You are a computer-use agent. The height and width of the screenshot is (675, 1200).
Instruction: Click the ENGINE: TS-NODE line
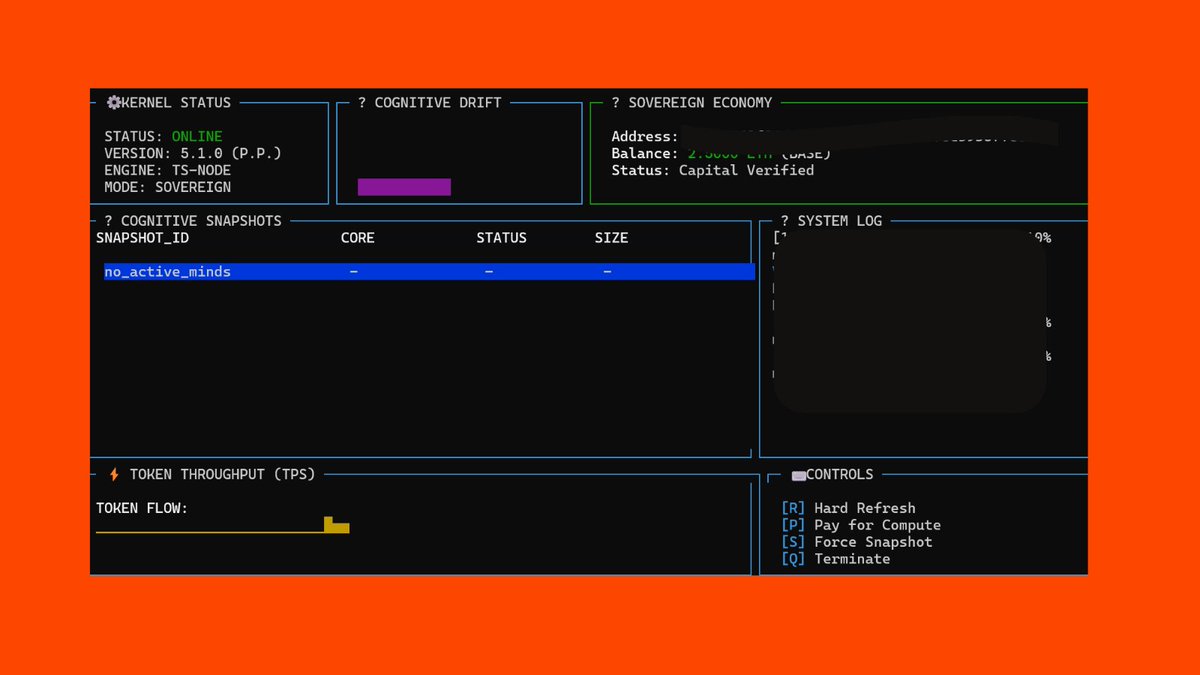[x=167, y=170]
